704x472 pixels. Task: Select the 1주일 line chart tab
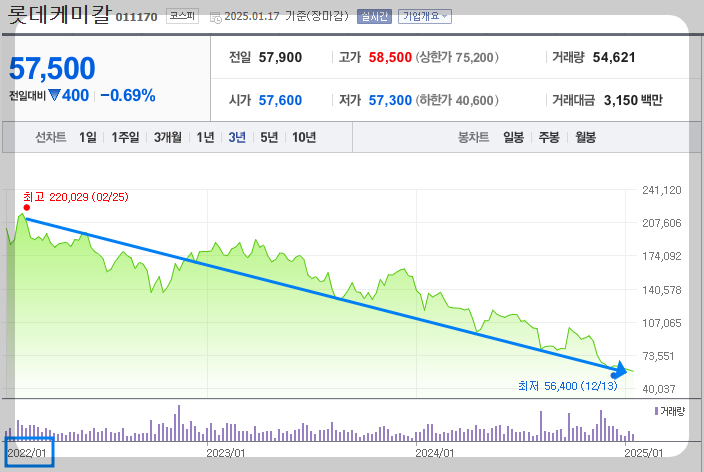(x=125, y=137)
